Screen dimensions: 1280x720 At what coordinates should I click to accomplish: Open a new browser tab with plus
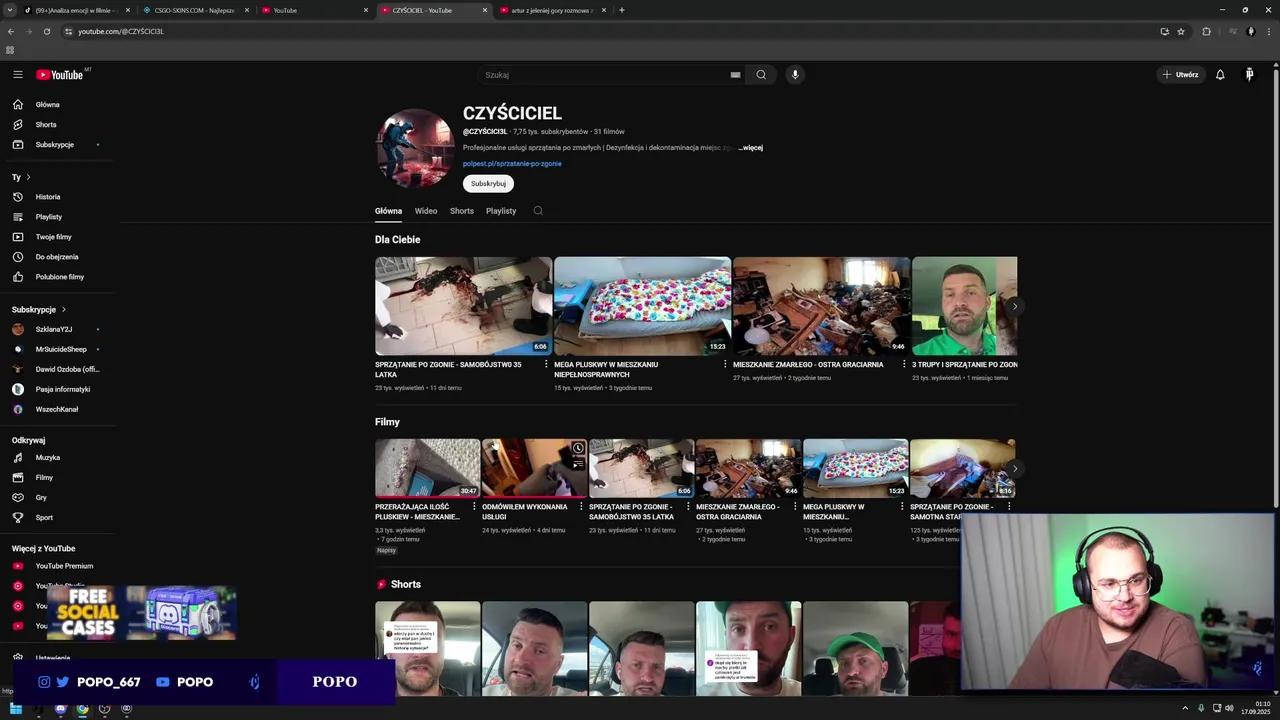622,10
